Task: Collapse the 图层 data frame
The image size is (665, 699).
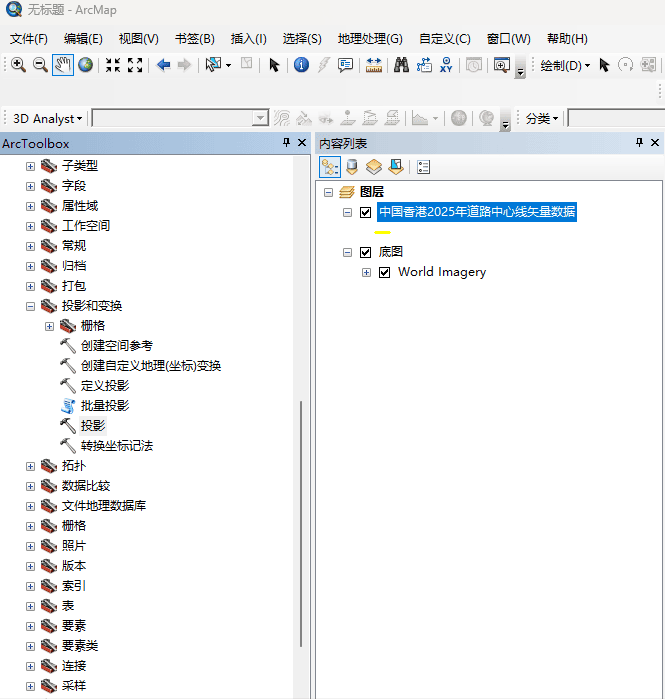Action: point(328,192)
